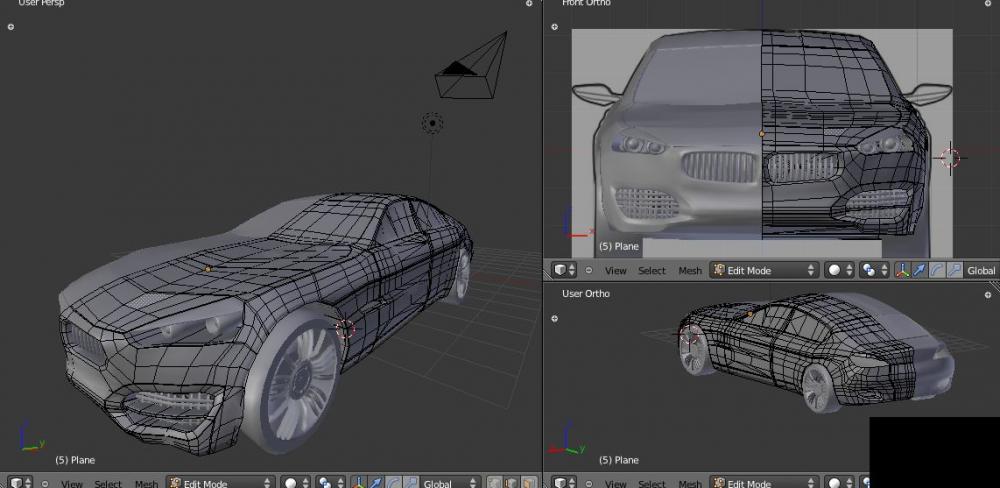Viewport: 1000px width, 488px height.
Task: Open viewport shading dropdown in Front Ortho header
Action: (x=838, y=270)
